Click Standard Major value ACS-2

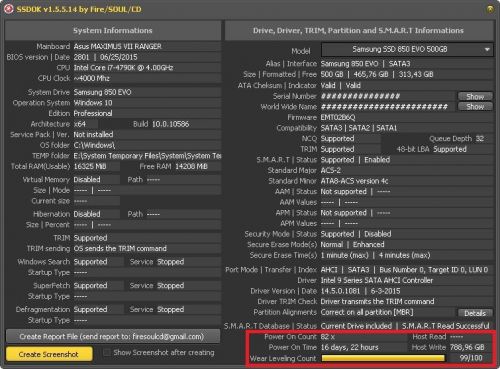pyautogui.click(x=330, y=170)
